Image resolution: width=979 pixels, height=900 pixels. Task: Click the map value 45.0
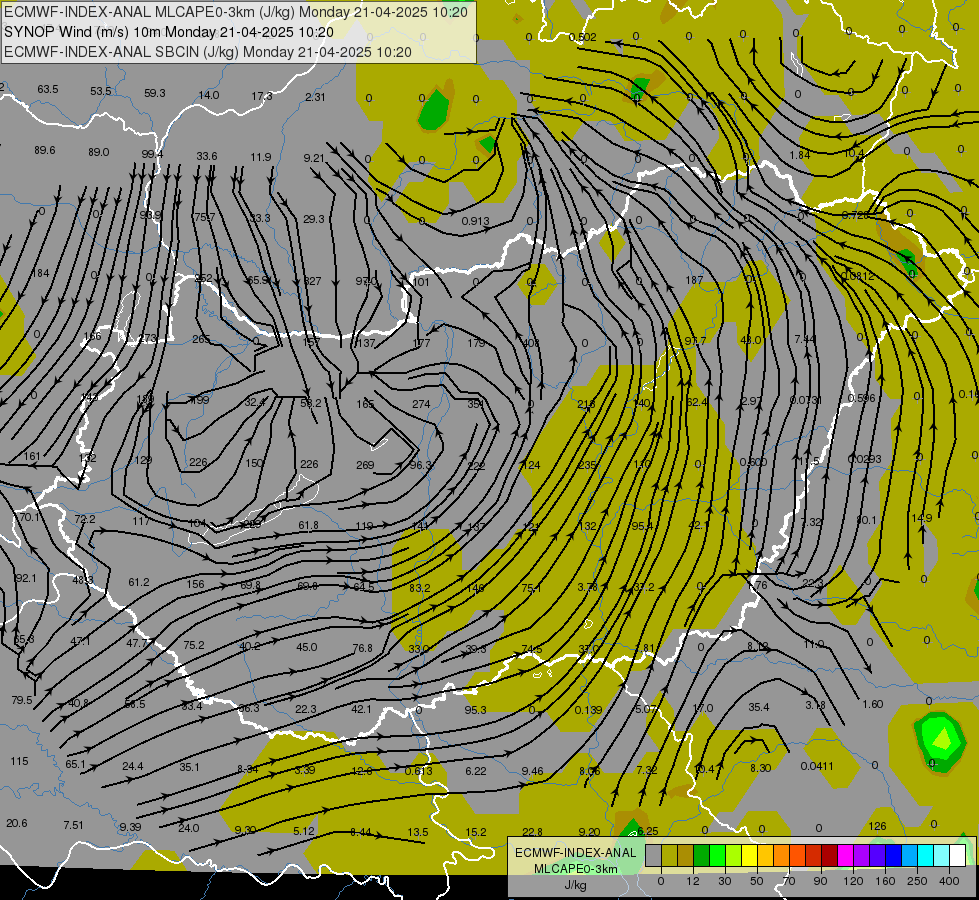(x=307, y=647)
